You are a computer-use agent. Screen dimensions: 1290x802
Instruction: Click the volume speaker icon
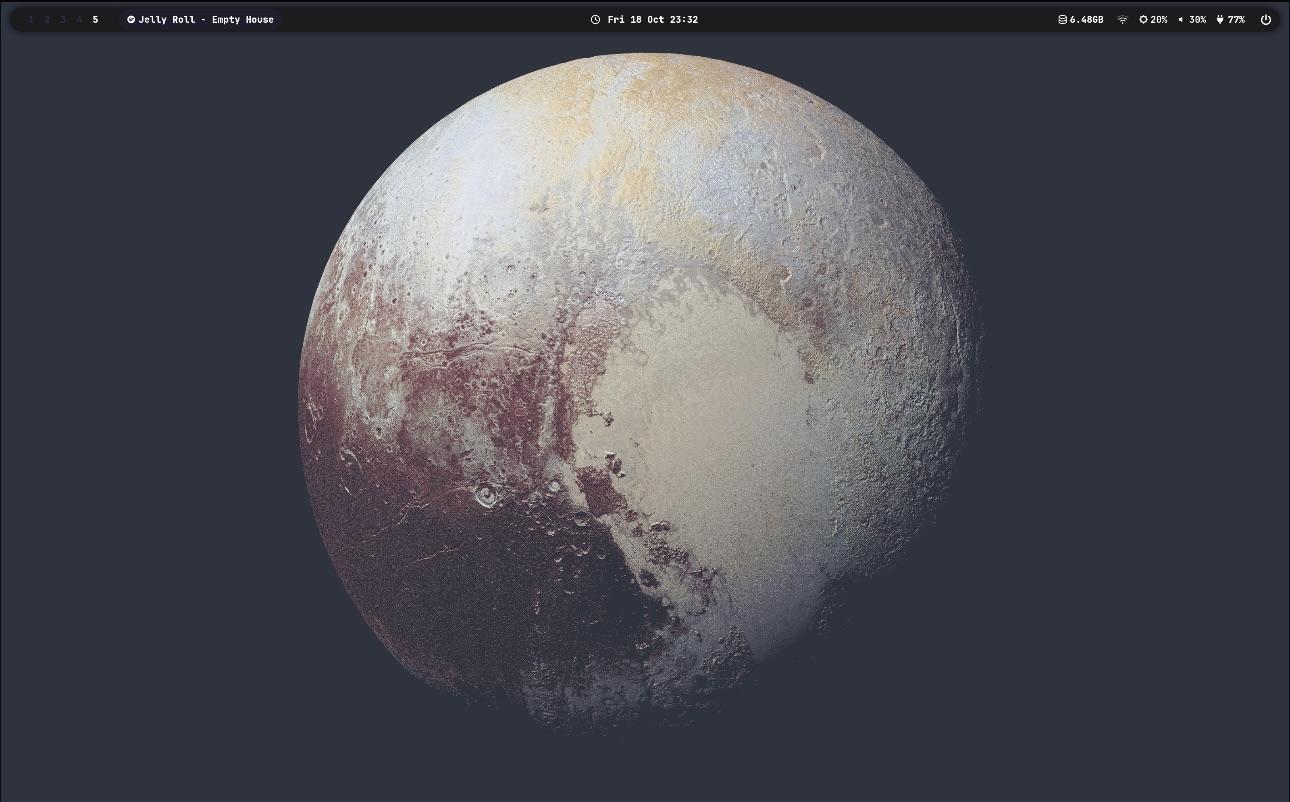pos(1181,19)
